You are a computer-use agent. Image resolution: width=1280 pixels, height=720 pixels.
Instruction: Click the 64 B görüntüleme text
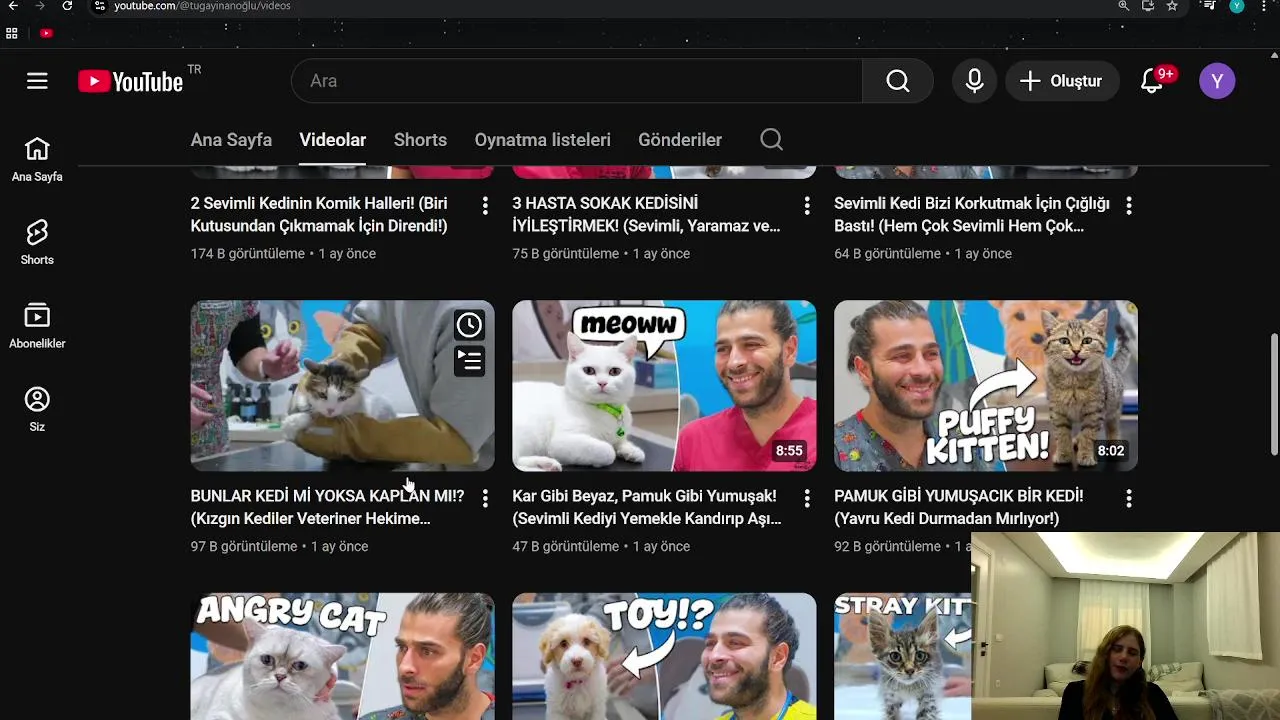888,254
